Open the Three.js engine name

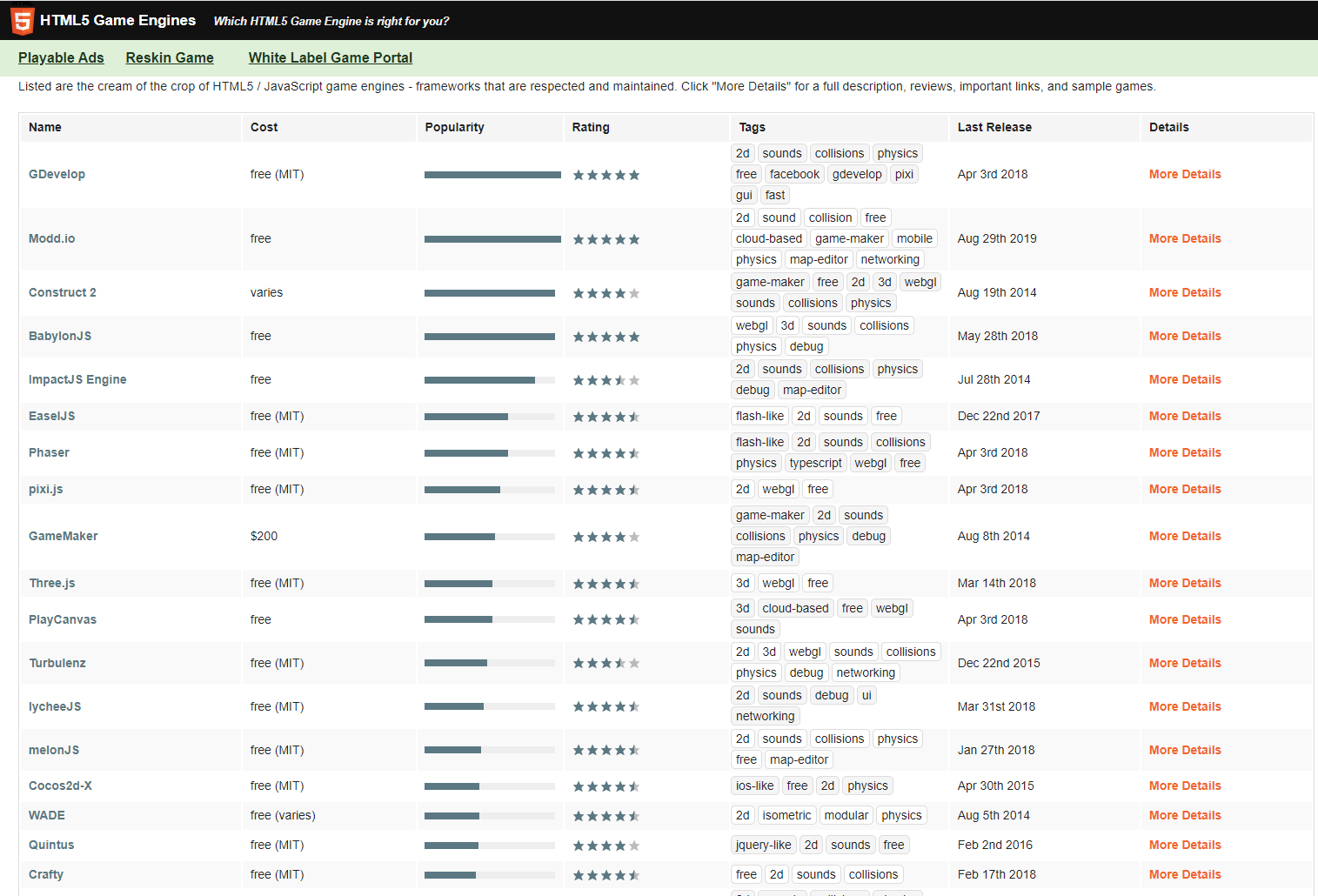pos(52,583)
